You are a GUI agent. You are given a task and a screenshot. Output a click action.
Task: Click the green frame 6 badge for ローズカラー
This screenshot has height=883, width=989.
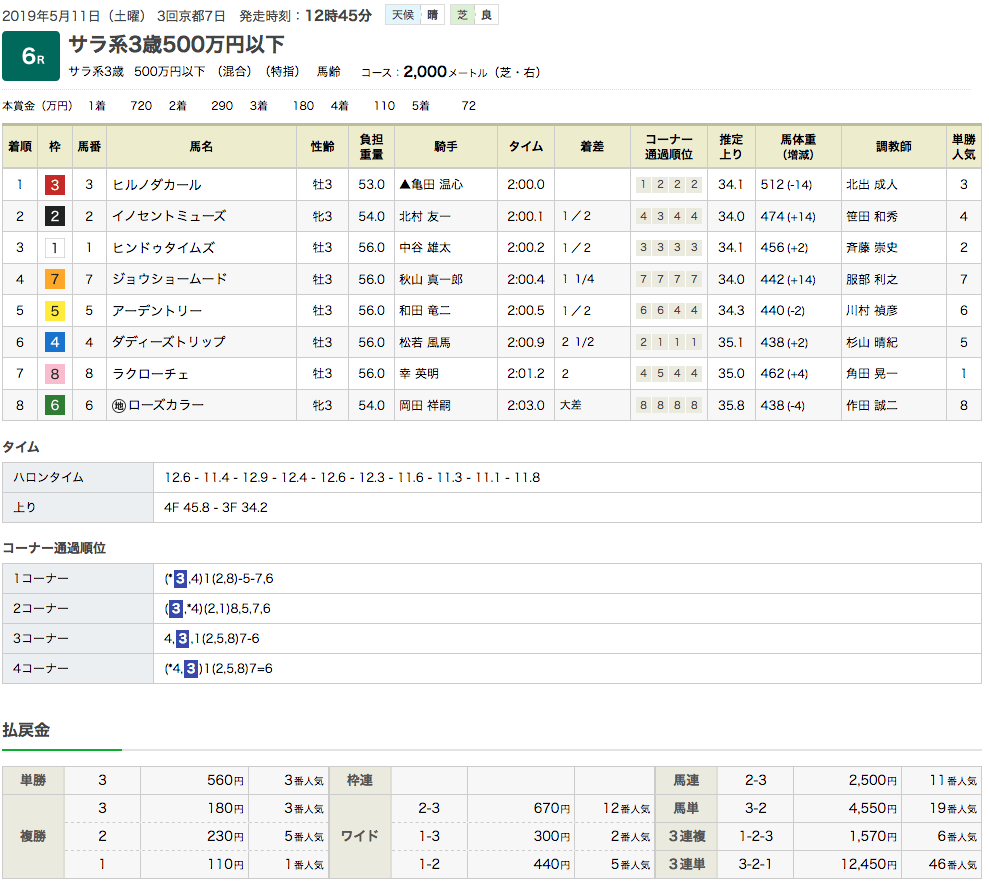pos(55,405)
